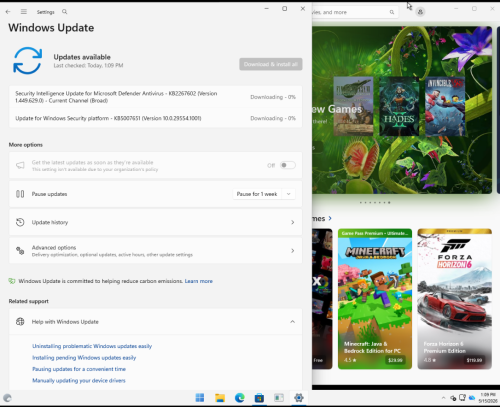Open Uninstalling problematic Windows updates easily link
500x407 pixels.
[x=92, y=346]
